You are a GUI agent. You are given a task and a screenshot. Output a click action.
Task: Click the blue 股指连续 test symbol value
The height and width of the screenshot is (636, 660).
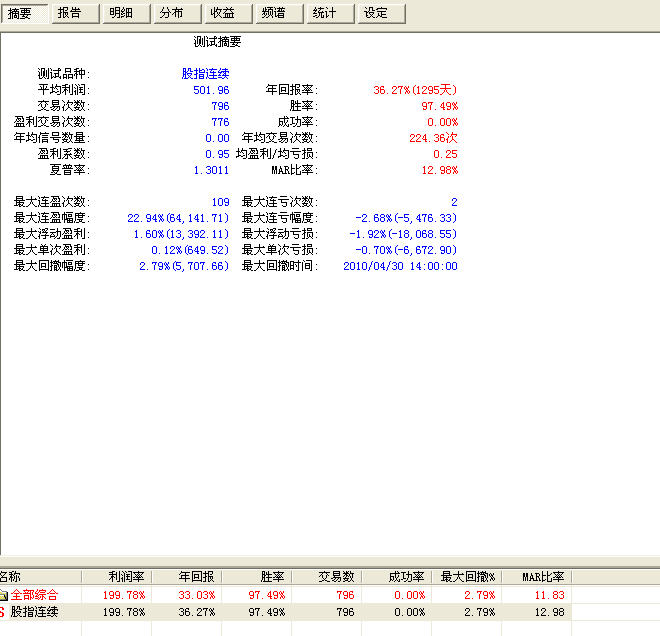pos(205,74)
